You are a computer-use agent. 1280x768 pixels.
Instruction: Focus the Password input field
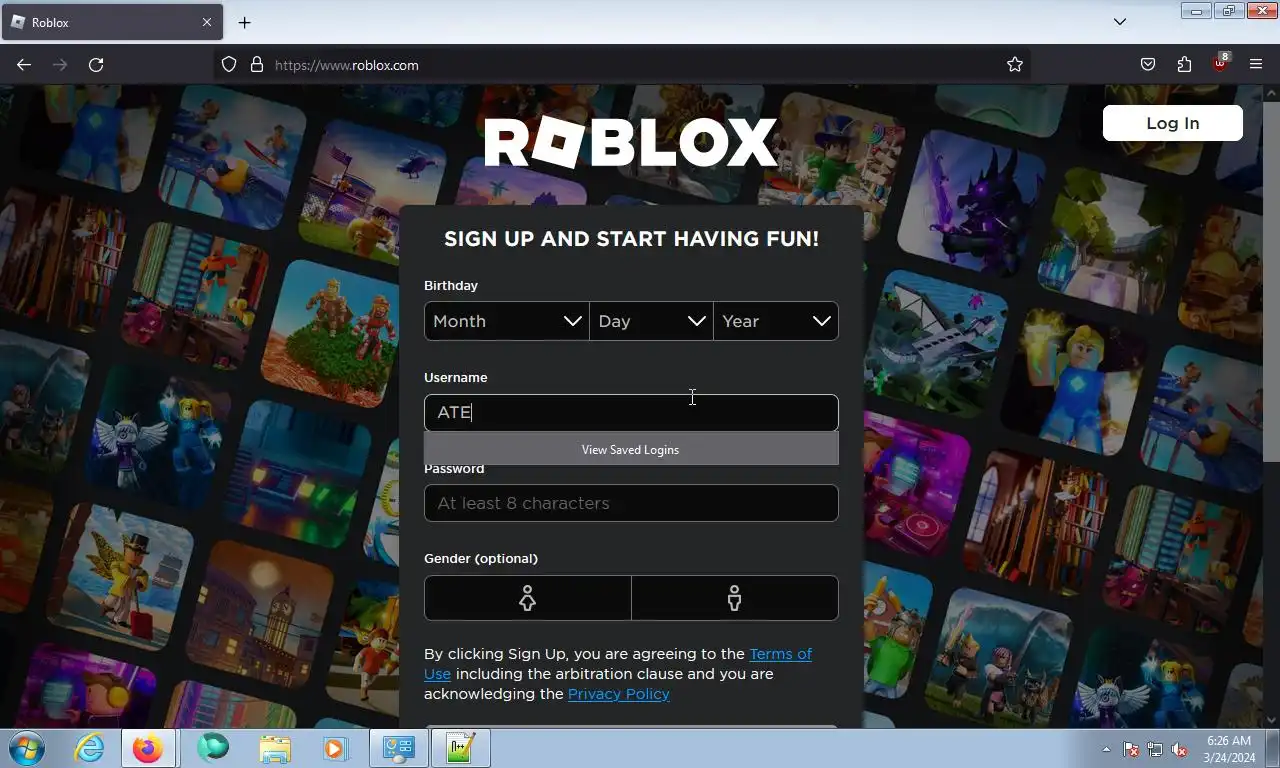[631, 503]
